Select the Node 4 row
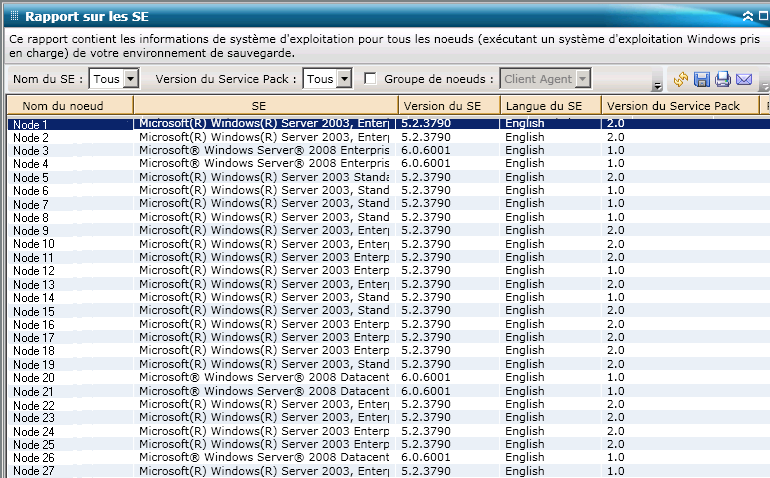This screenshot has width=770, height=478. point(388,164)
